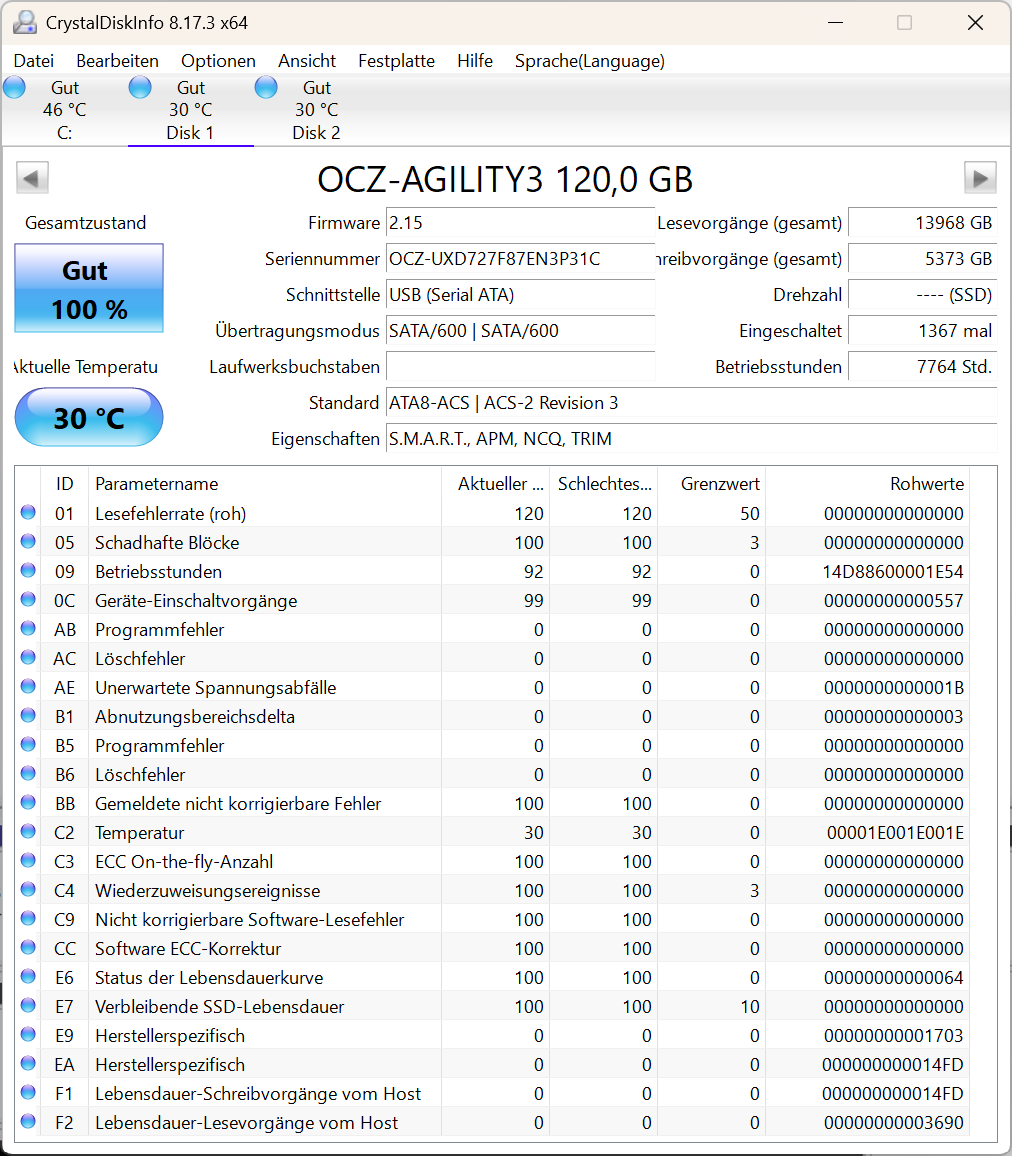Click the status orb for Disk 2
1012x1156 pixels.
click(x=266, y=88)
